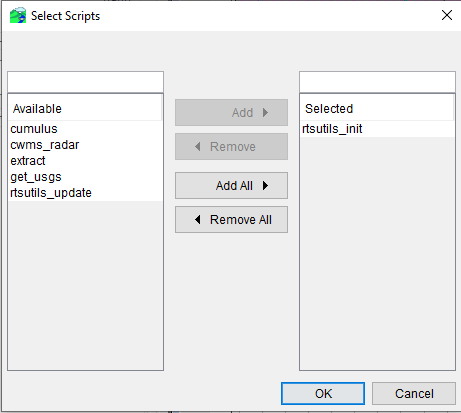461x413 pixels.
Task: Select rtsutils_init in the Selected list
Action: (x=377, y=129)
